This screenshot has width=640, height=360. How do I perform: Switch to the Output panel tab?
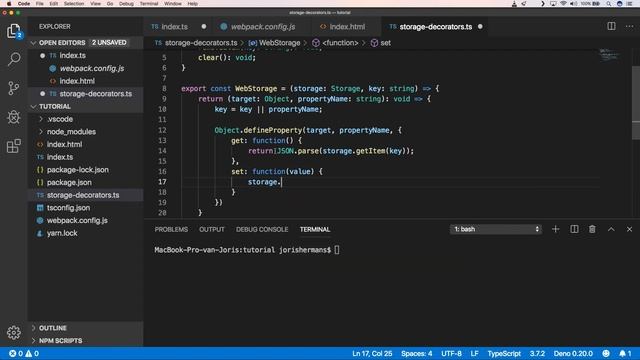click(x=211, y=229)
